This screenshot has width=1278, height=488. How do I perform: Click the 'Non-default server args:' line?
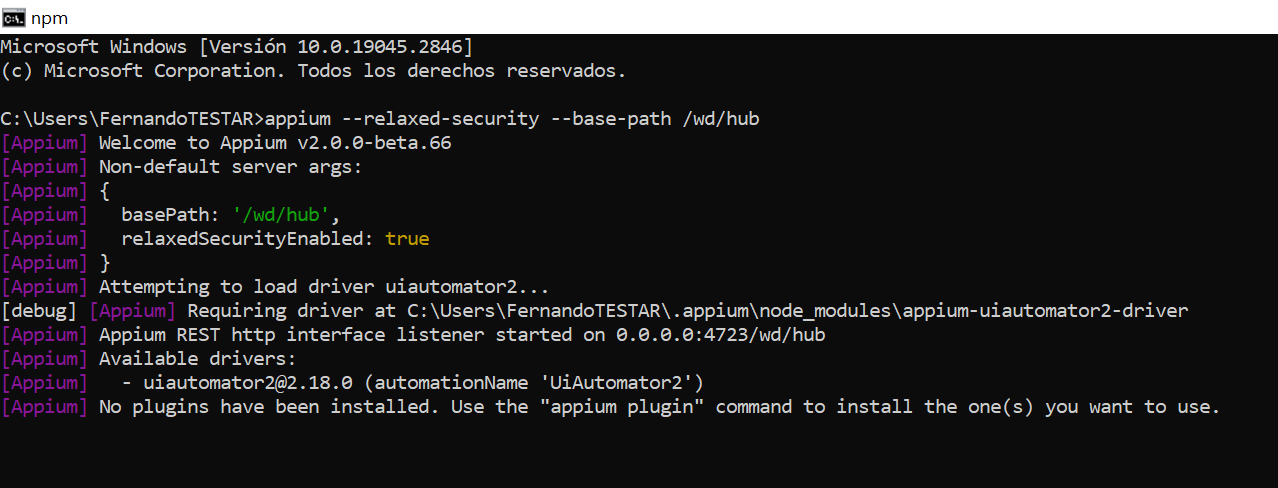click(x=231, y=167)
